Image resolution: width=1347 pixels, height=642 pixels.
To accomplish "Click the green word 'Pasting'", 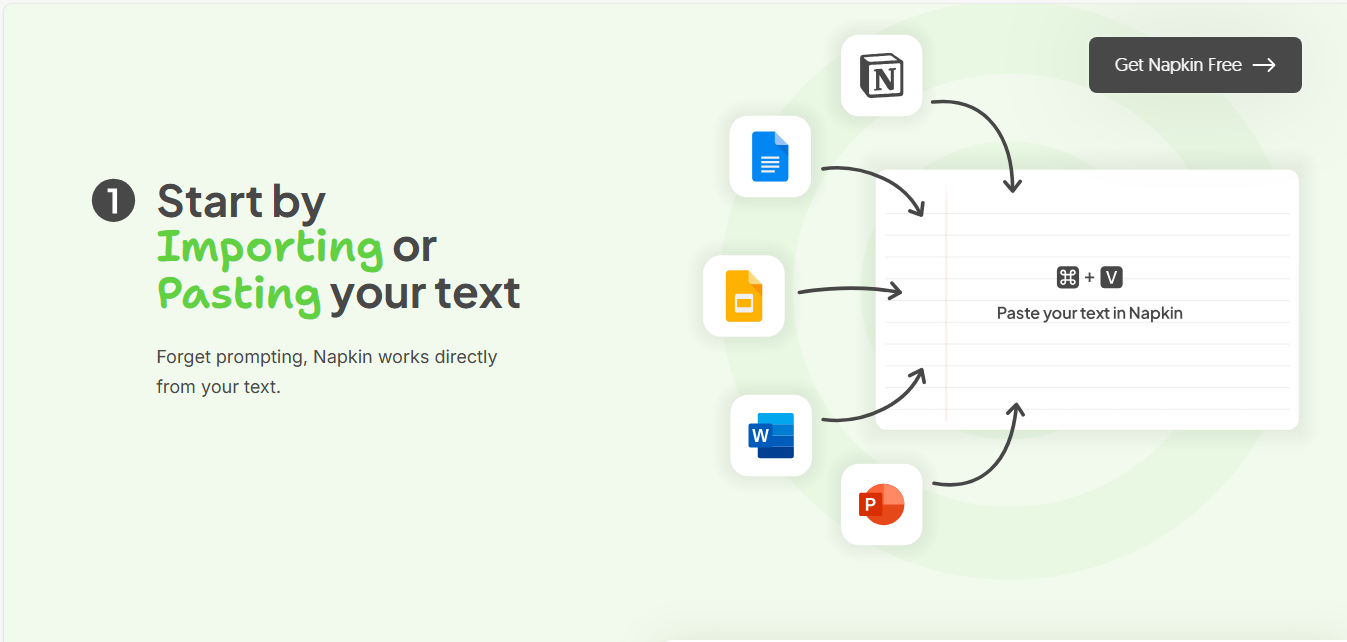I will [x=239, y=293].
